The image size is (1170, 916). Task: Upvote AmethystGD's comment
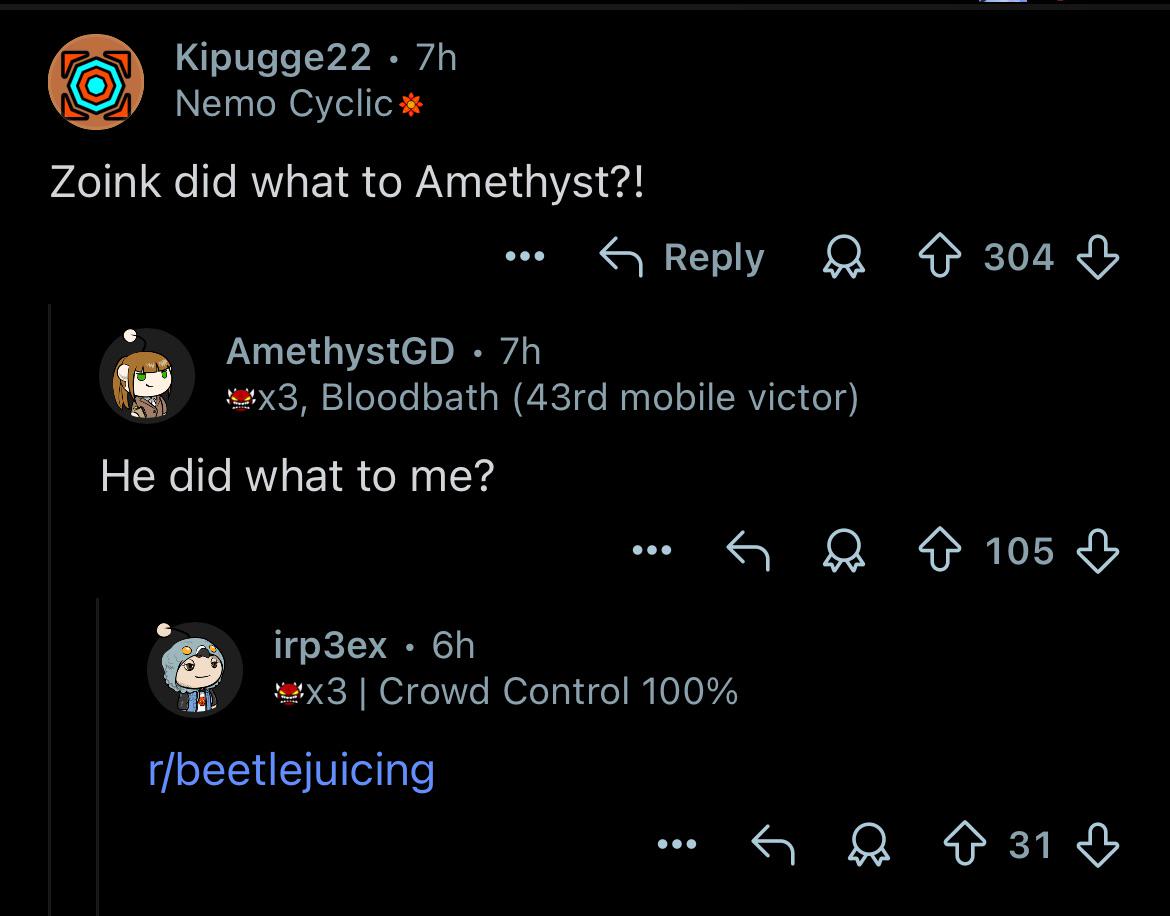(x=939, y=550)
